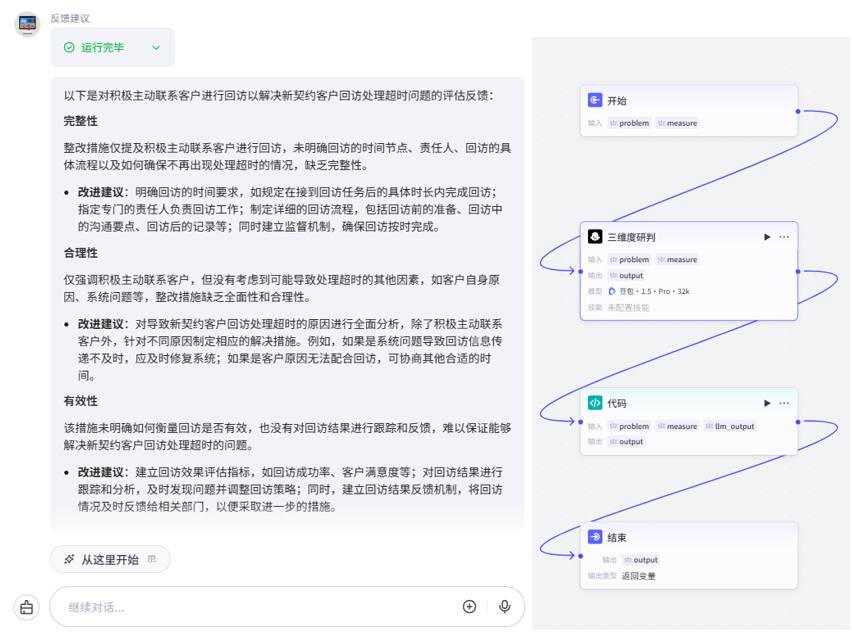Click the problem tag in 代码 node
The height and width of the screenshot is (632, 852).
tap(629, 427)
